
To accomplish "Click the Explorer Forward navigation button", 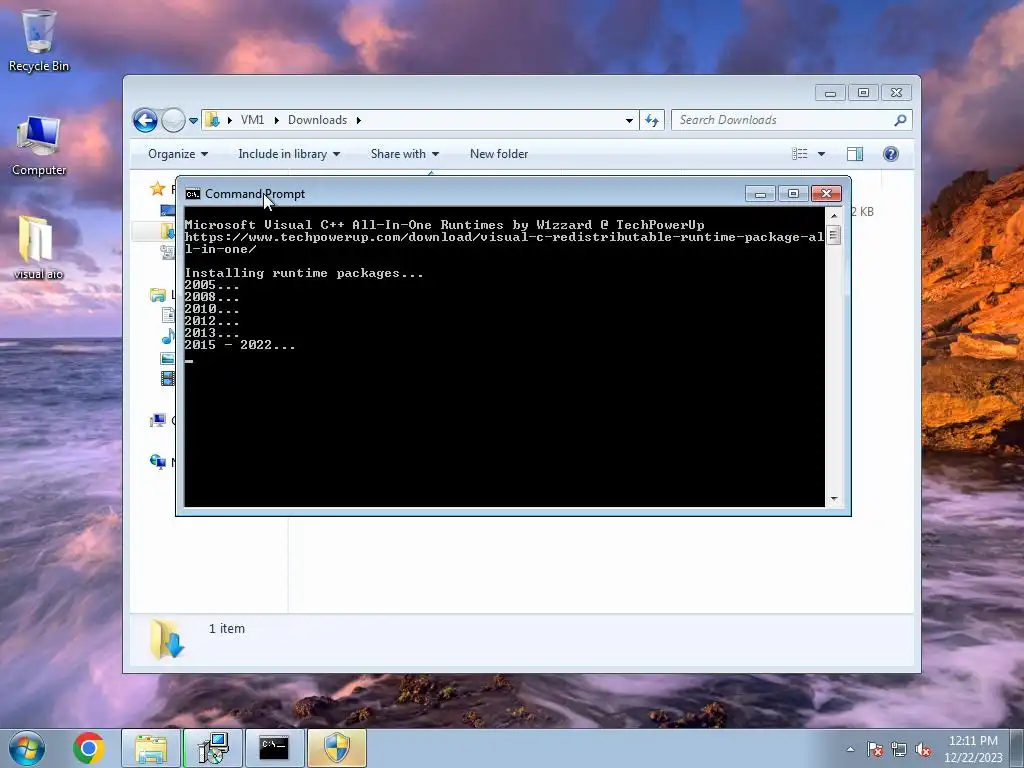I will 173,120.
